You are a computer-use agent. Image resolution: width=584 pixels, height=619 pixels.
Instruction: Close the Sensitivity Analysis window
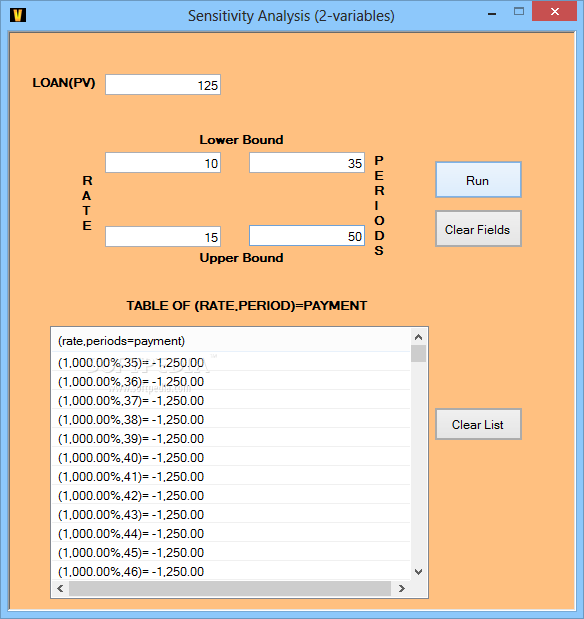pos(554,11)
